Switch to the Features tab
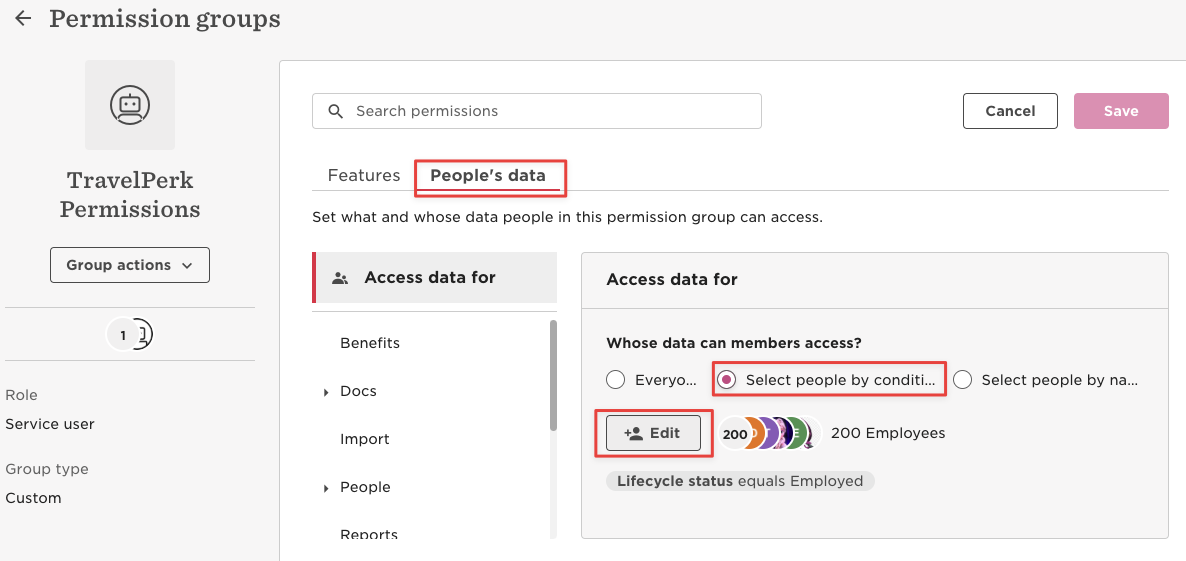 (364, 175)
